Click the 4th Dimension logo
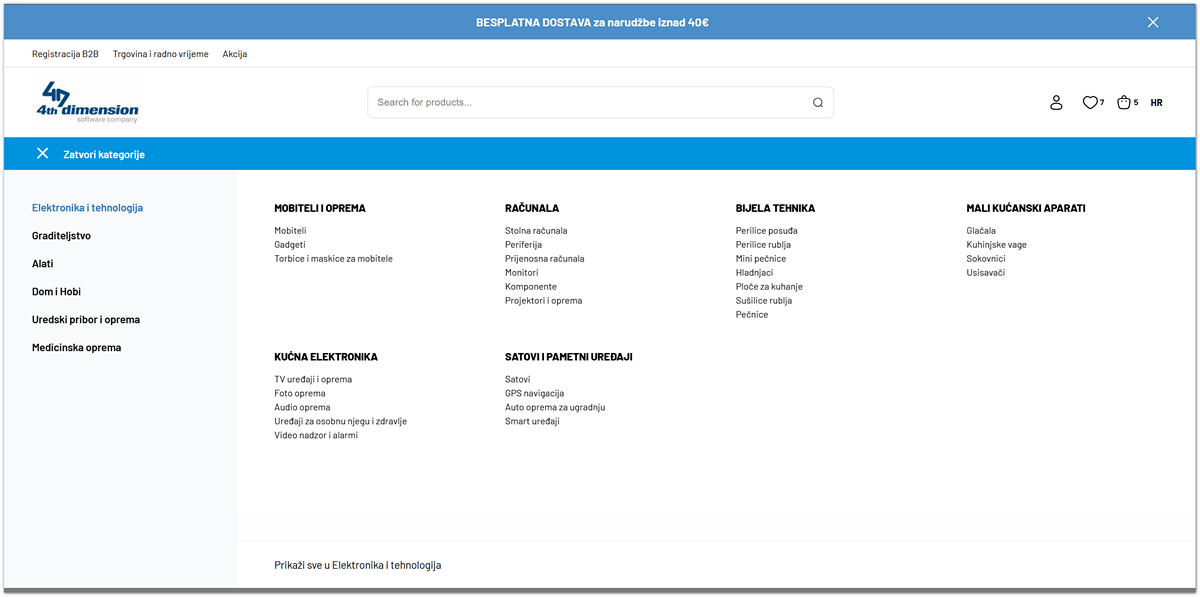1200x597 pixels. [x=86, y=102]
